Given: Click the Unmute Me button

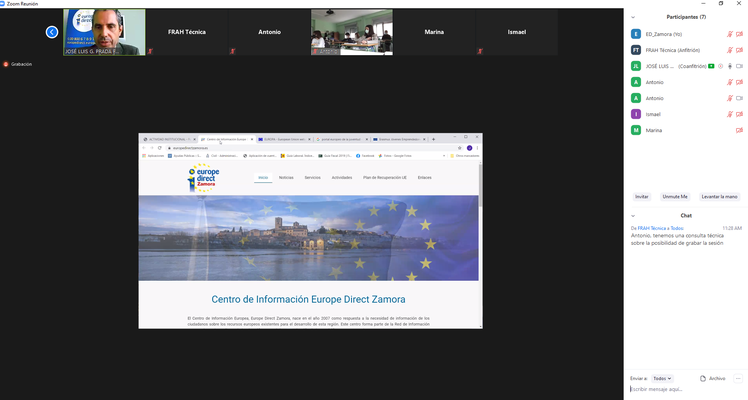Looking at the screenshot, I should point(675,196).
